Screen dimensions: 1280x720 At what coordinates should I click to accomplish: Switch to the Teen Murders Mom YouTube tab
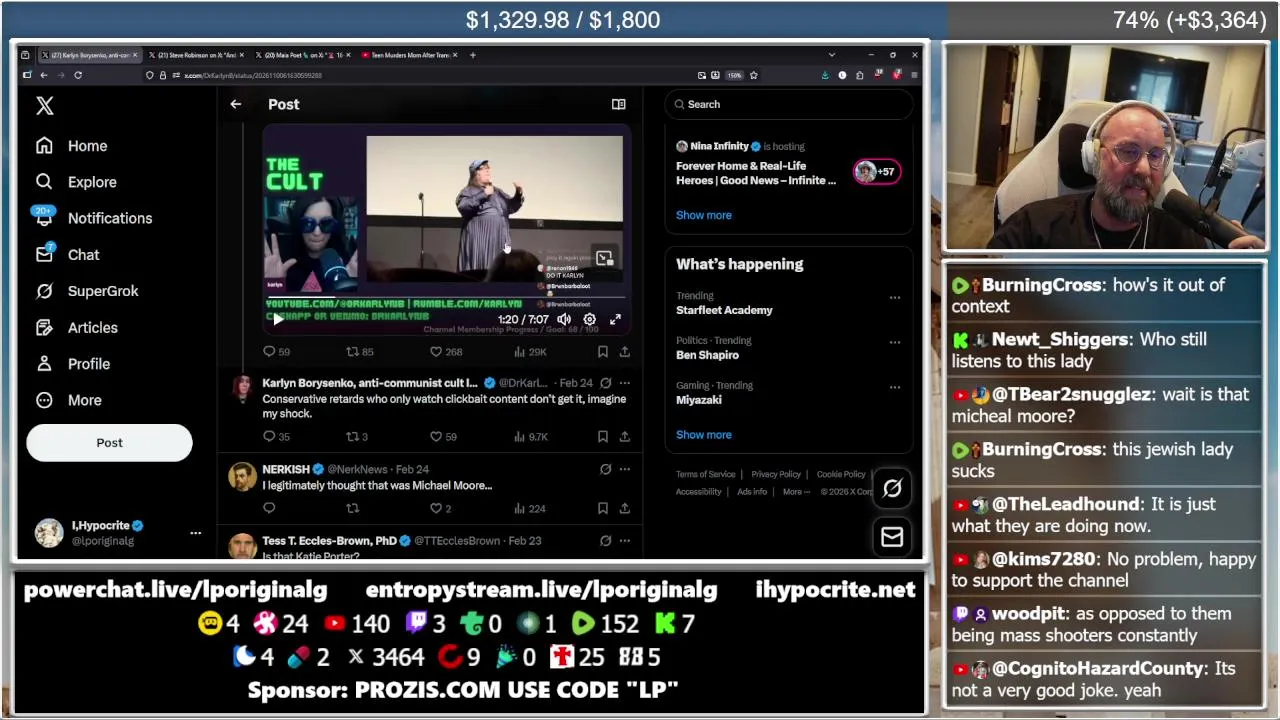tap(410, 55)
